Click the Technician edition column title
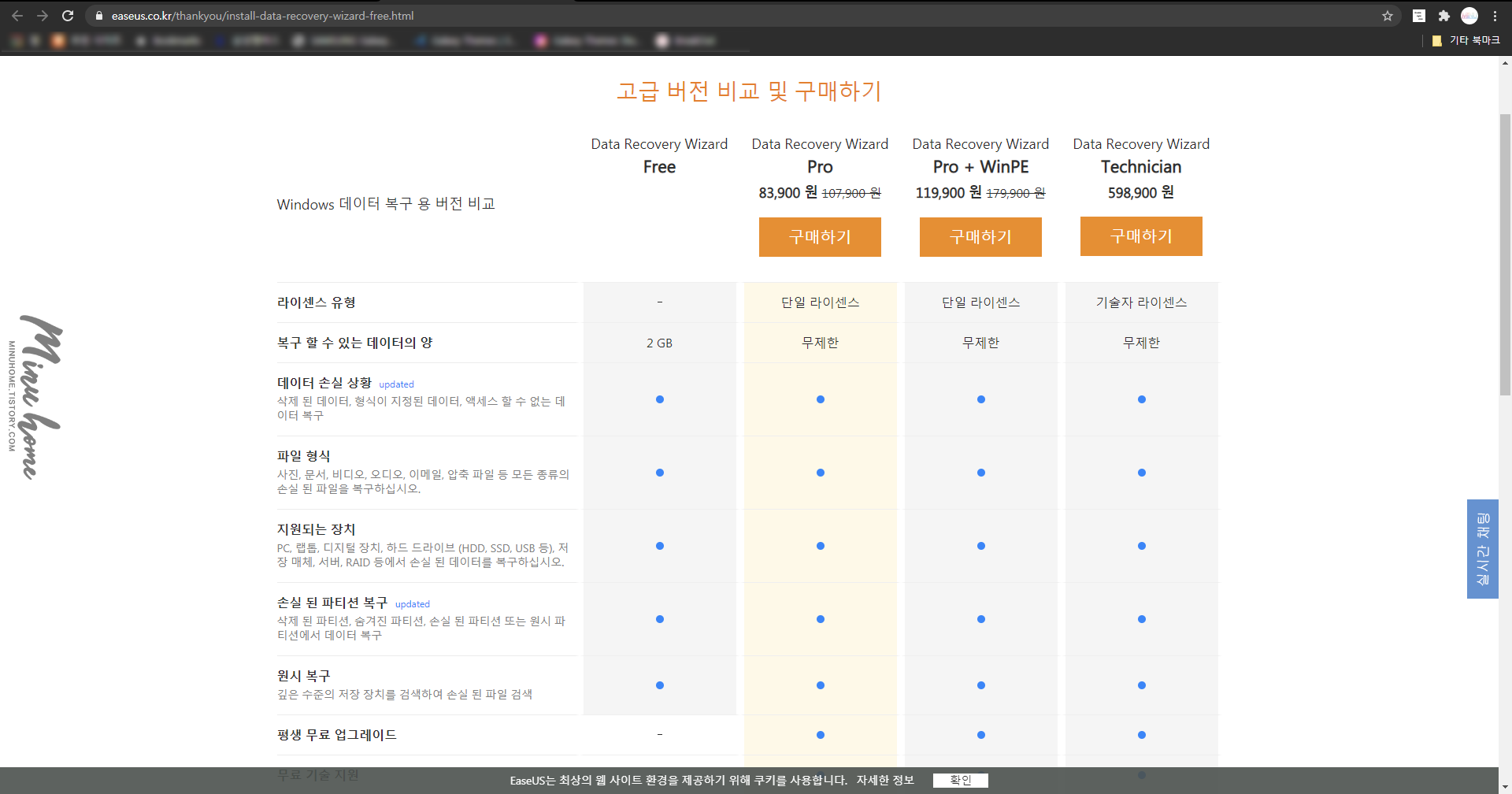Screen dimensions: 1512x794 [x=1141, y=155]
